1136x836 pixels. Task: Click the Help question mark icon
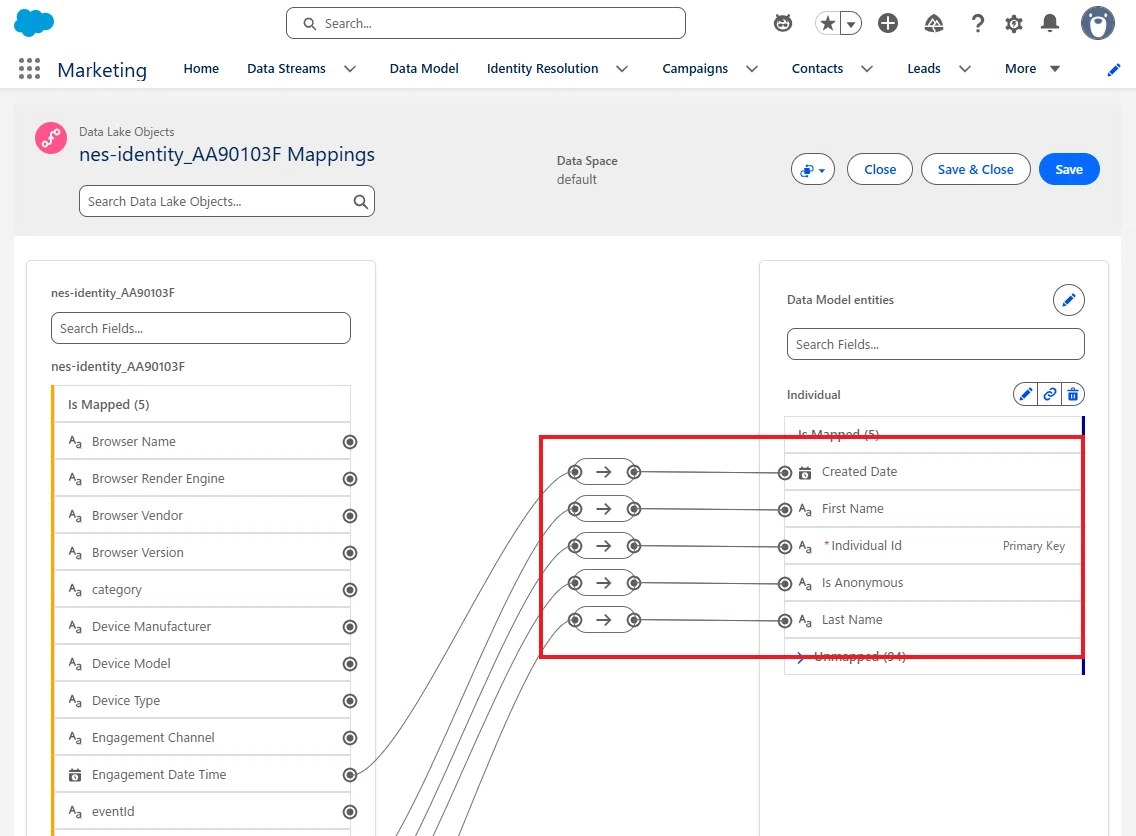[x=977, y=23]
